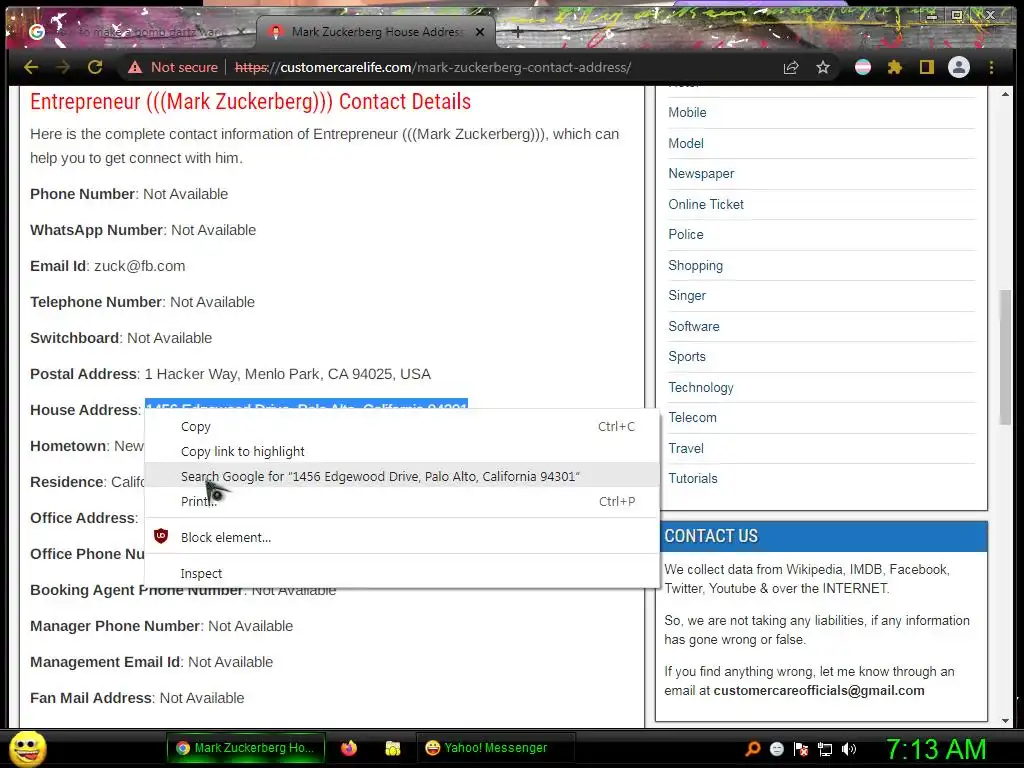Open the striped round extension icon

tap(863, 67)
